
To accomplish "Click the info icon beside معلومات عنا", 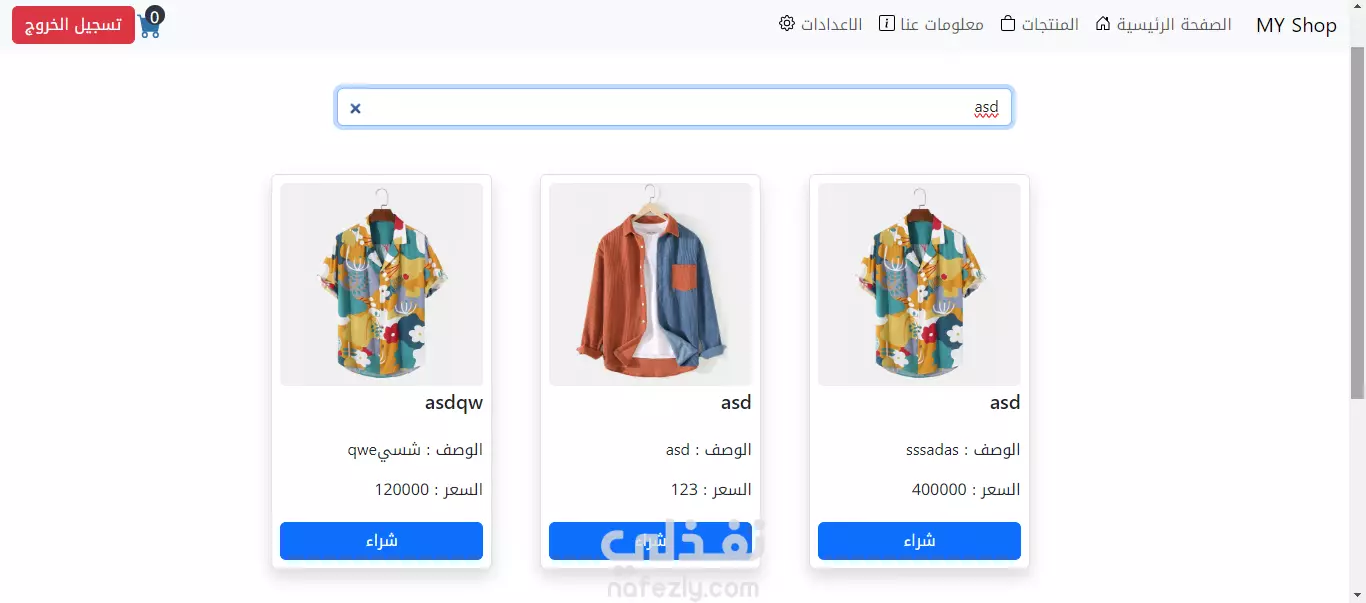I will (887, 23).
